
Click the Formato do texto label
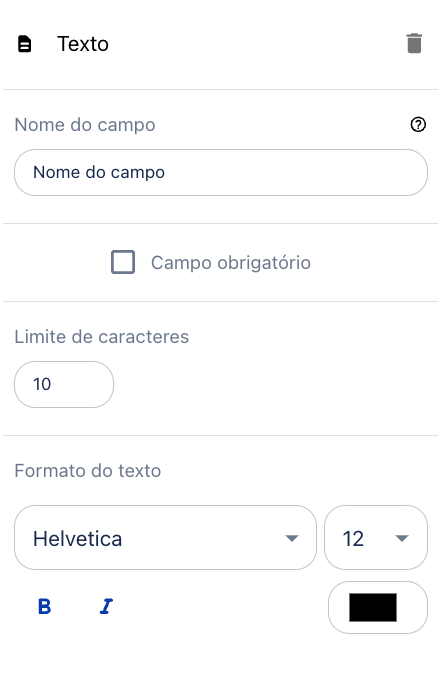[88, 471]
